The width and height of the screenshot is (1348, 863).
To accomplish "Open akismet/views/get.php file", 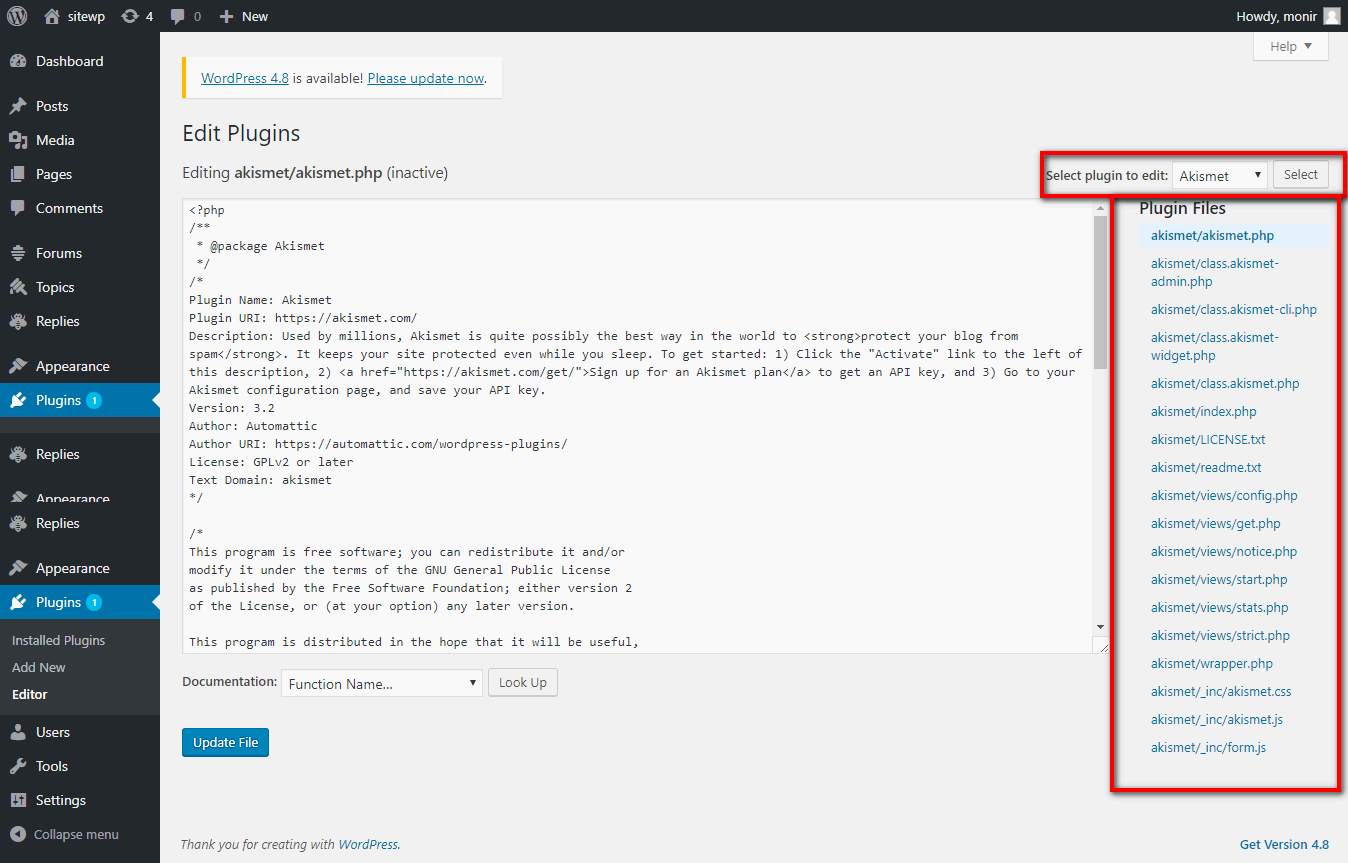I will pyautogui.click(x=1216, y=524).
